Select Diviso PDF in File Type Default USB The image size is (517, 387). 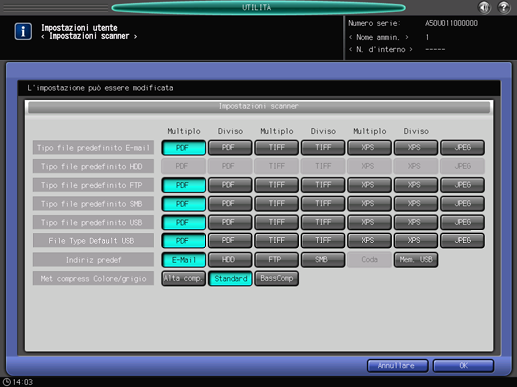click(x=230, y=241)
